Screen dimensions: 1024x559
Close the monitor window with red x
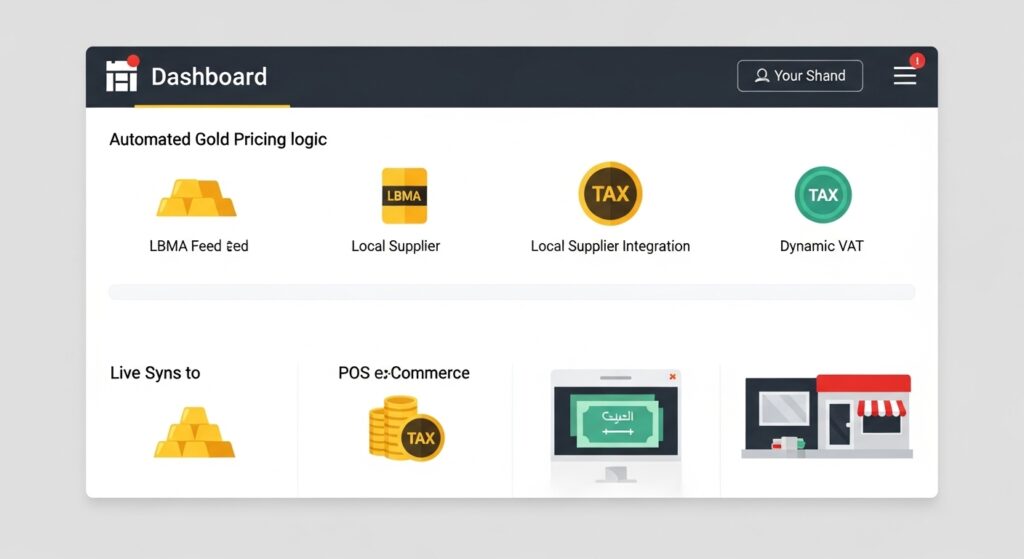point(672,377)
